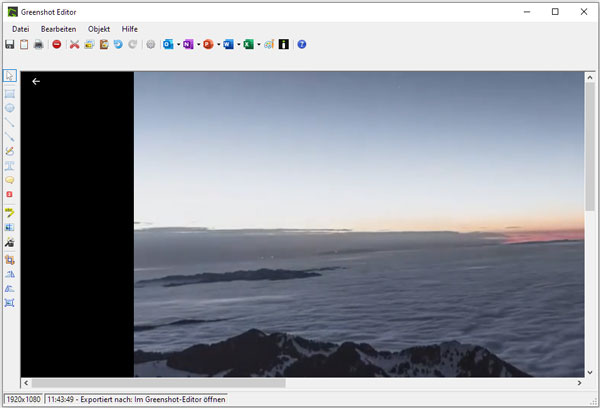This screenshot has height=408, width=600.
Task: Open the Objekt menu
Action: pyautogui.click(x=99, y=29)
